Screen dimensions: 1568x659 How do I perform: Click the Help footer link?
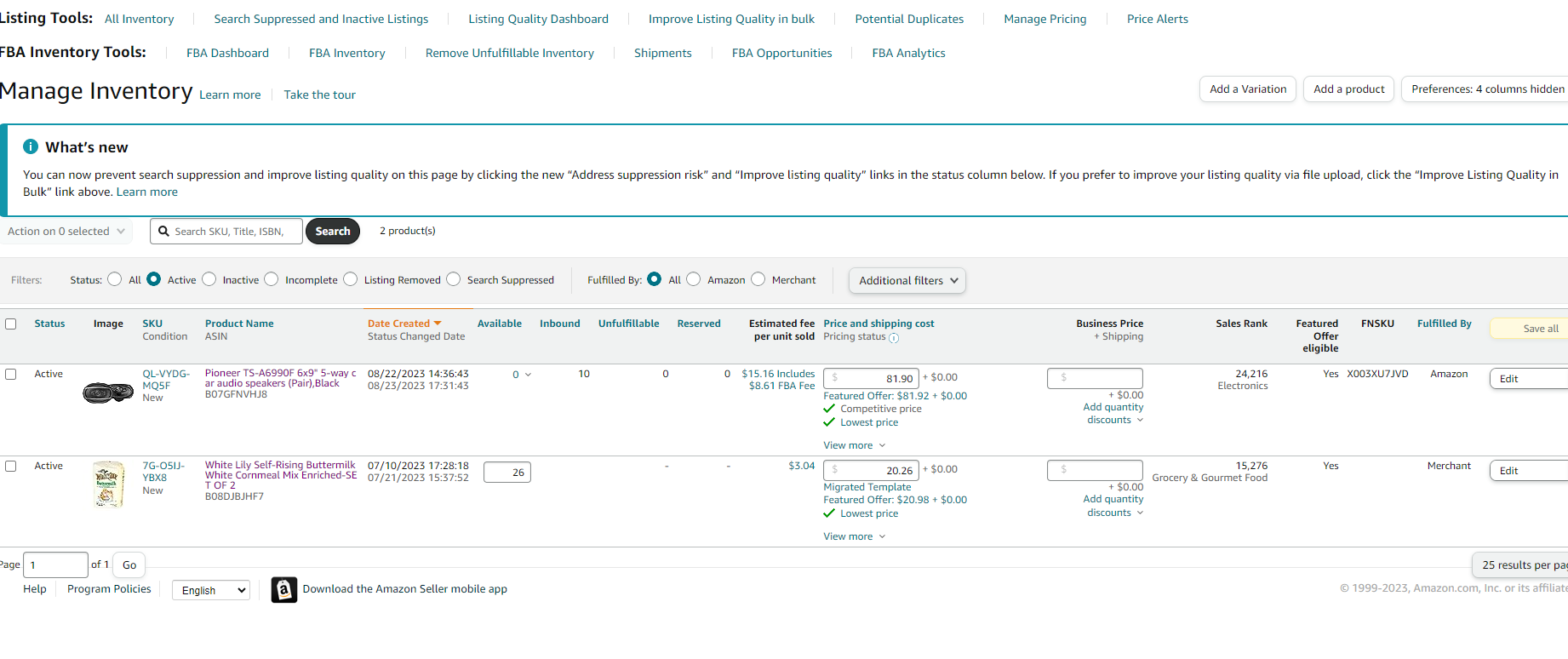point(35,589)
